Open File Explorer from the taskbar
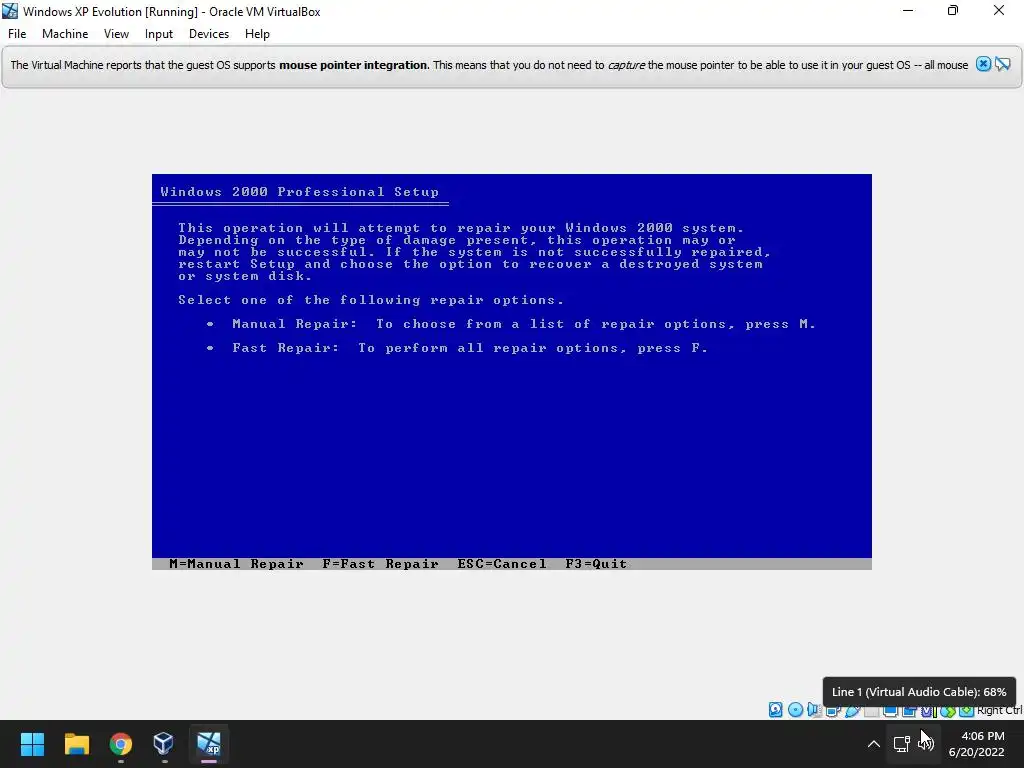Image resolution: width=1024 pixels, height=768 pixels. pyautogui.click(x=76, y=744)
